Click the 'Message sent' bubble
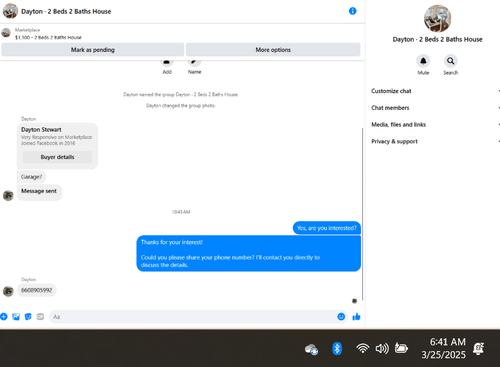Image resolution: width=500 pixels, height=367 pixels. coord(39,192)
